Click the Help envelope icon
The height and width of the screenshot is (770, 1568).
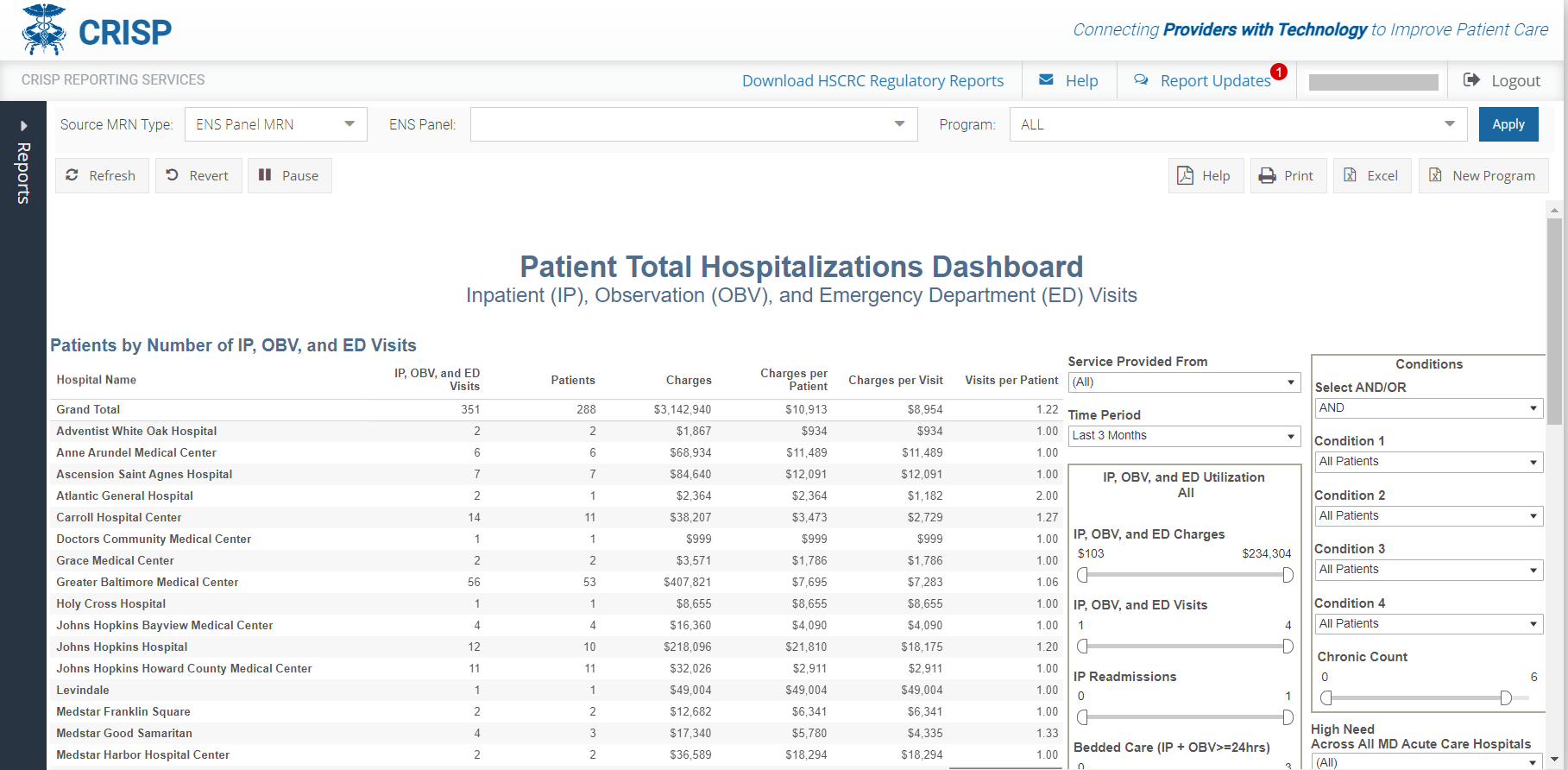[x=1046, y=79]
